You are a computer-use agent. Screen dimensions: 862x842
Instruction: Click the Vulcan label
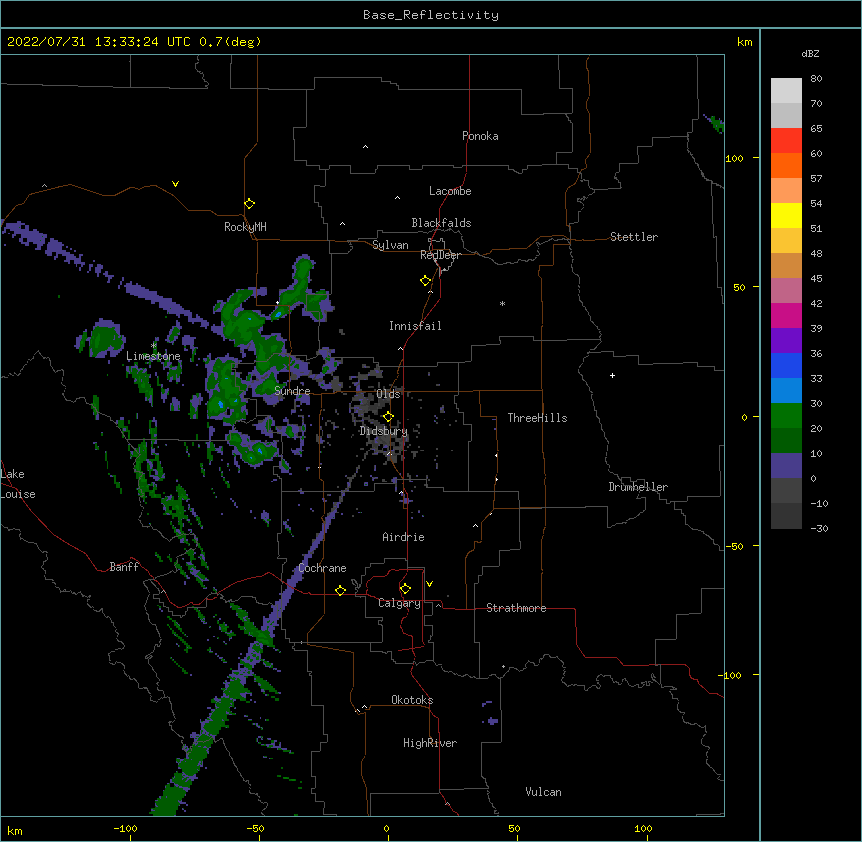(x=543, y=792)
